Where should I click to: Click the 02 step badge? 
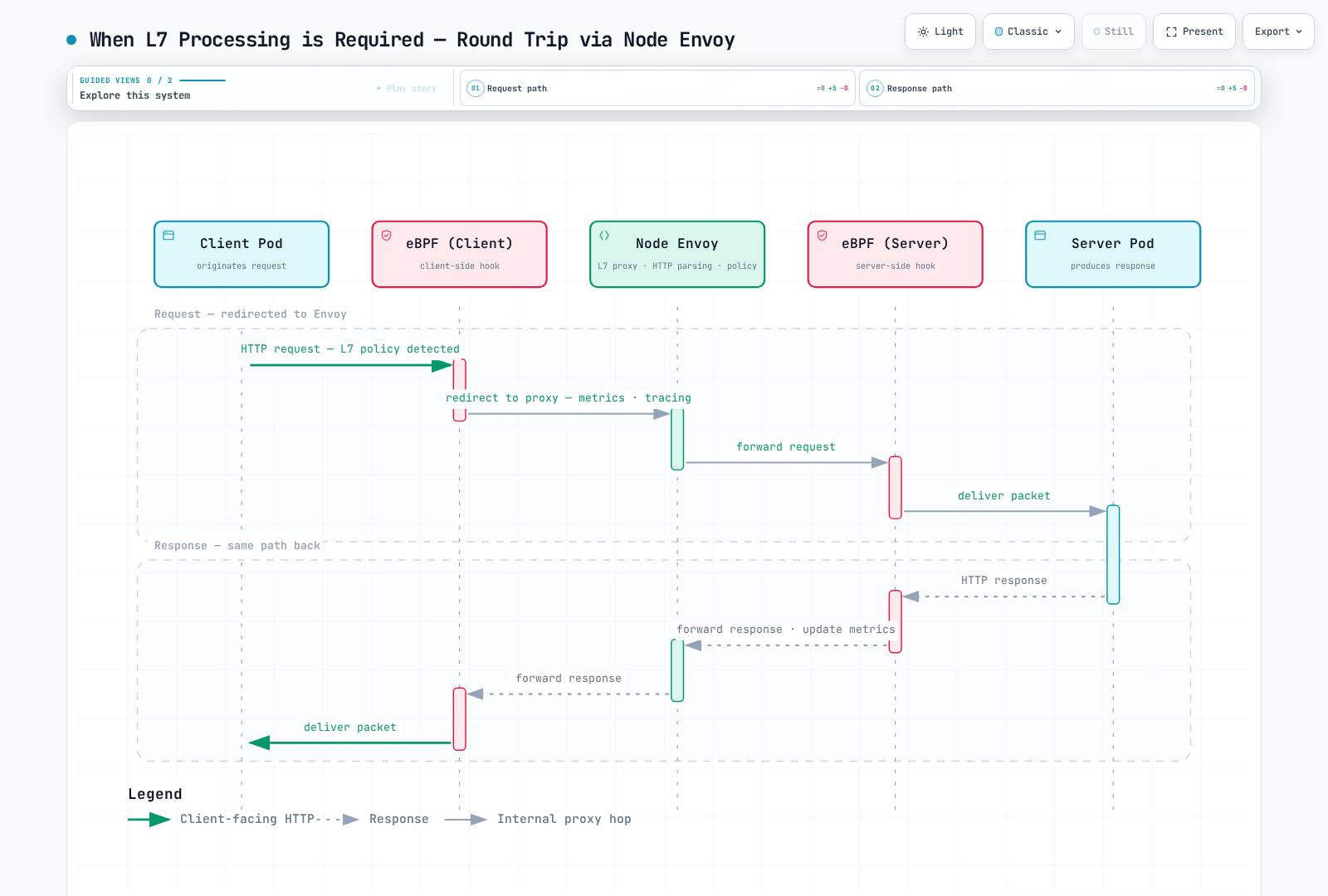[x=875, y=88]
